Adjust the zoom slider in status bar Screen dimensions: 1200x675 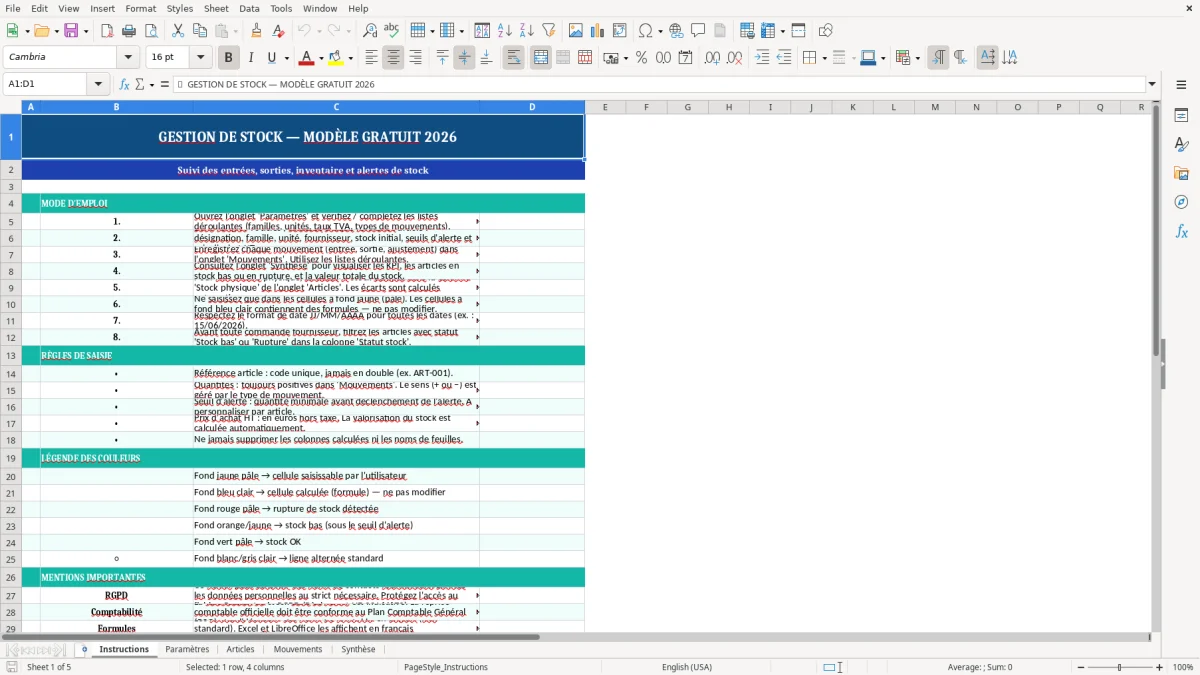[x=1119, y=667]
